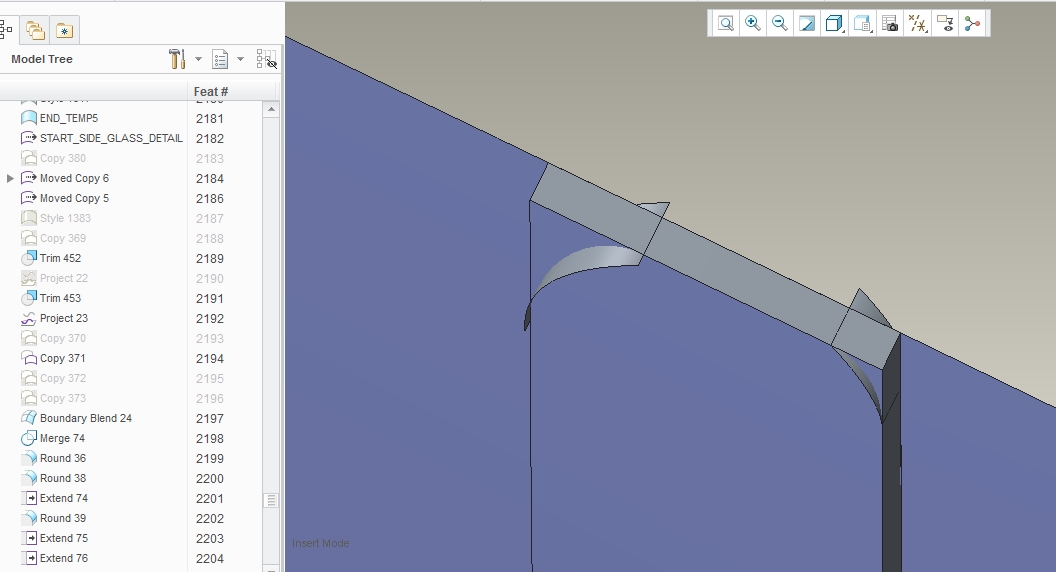
Task: Expand the Show options dropdown arrow
Action: (240, 59)
